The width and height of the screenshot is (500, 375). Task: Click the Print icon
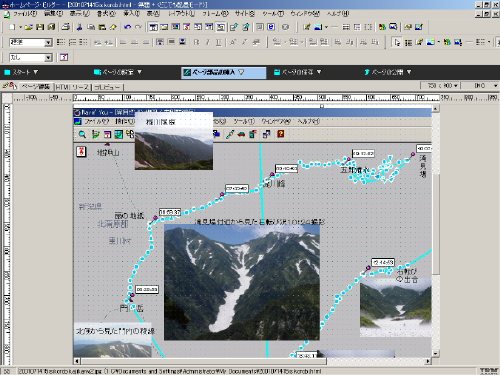click(66, 27)
